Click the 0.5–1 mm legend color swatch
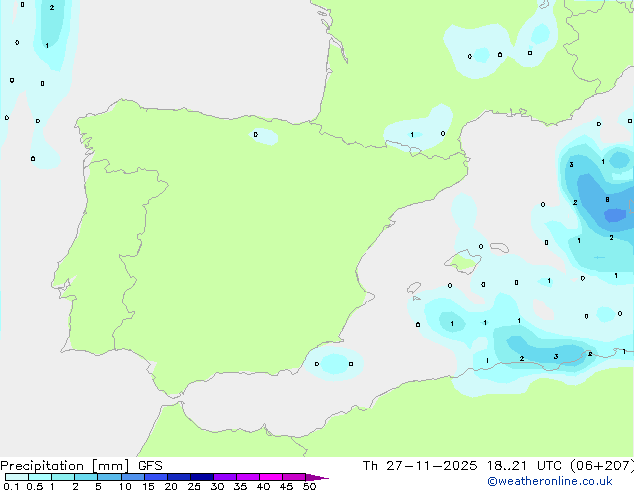634x490 pixels. [x=40, y=477]
